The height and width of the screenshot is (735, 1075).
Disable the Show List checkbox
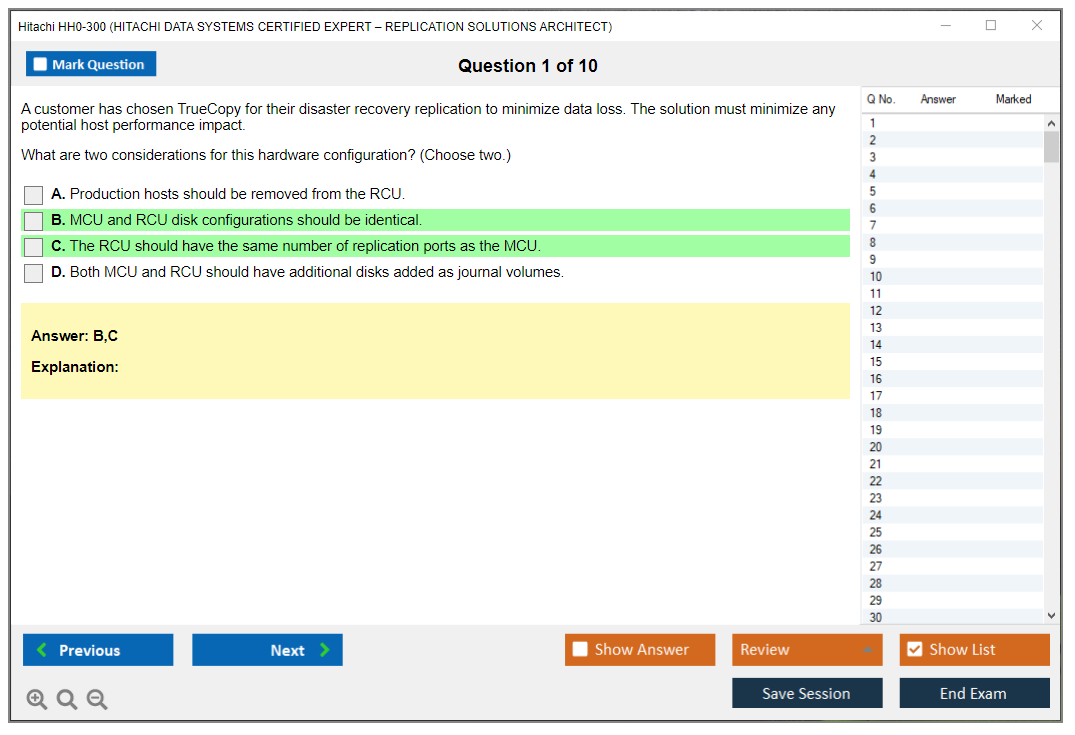pyautogui.click(x=915, y=650)
